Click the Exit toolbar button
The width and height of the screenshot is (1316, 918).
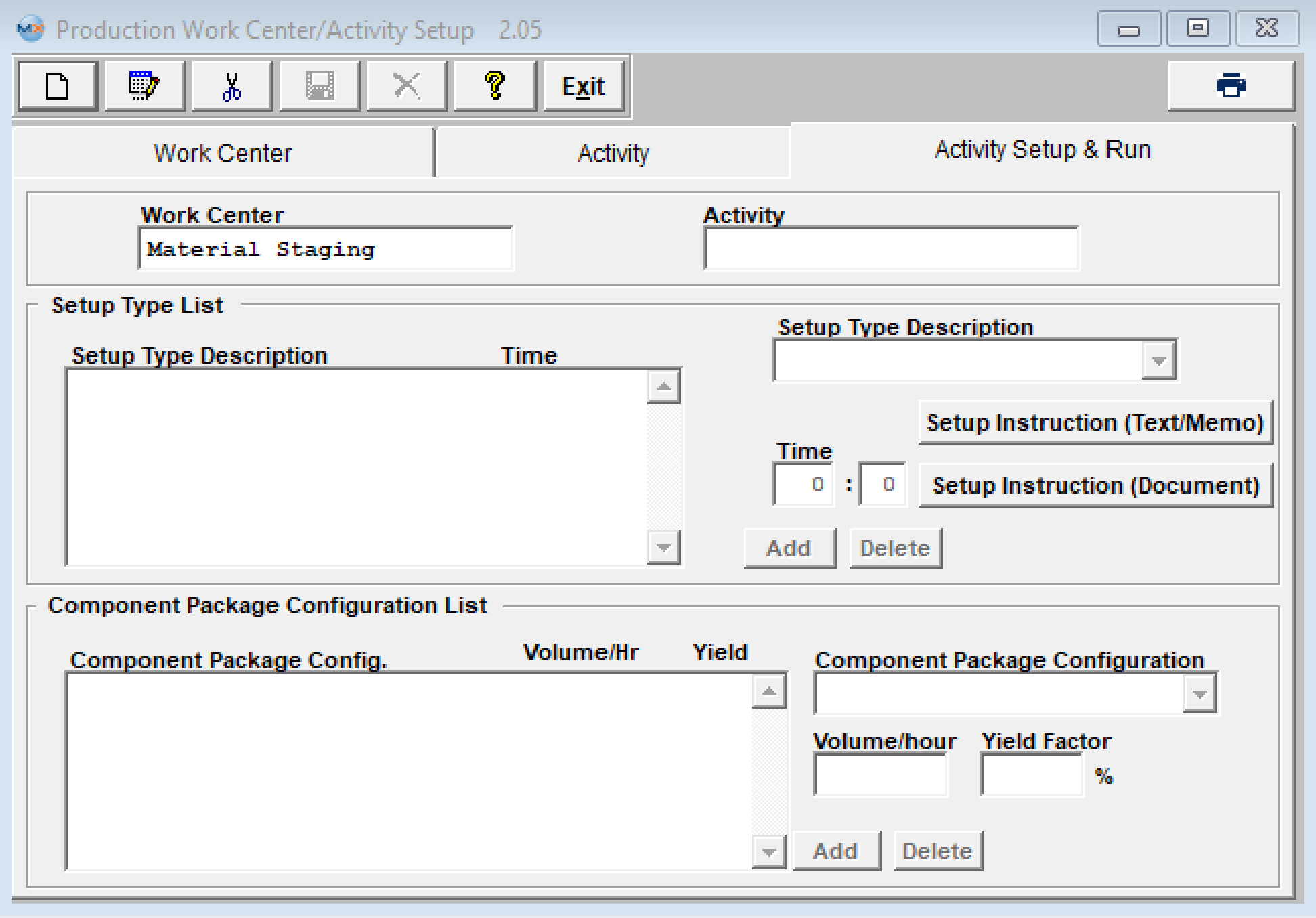tap(583, 86)
